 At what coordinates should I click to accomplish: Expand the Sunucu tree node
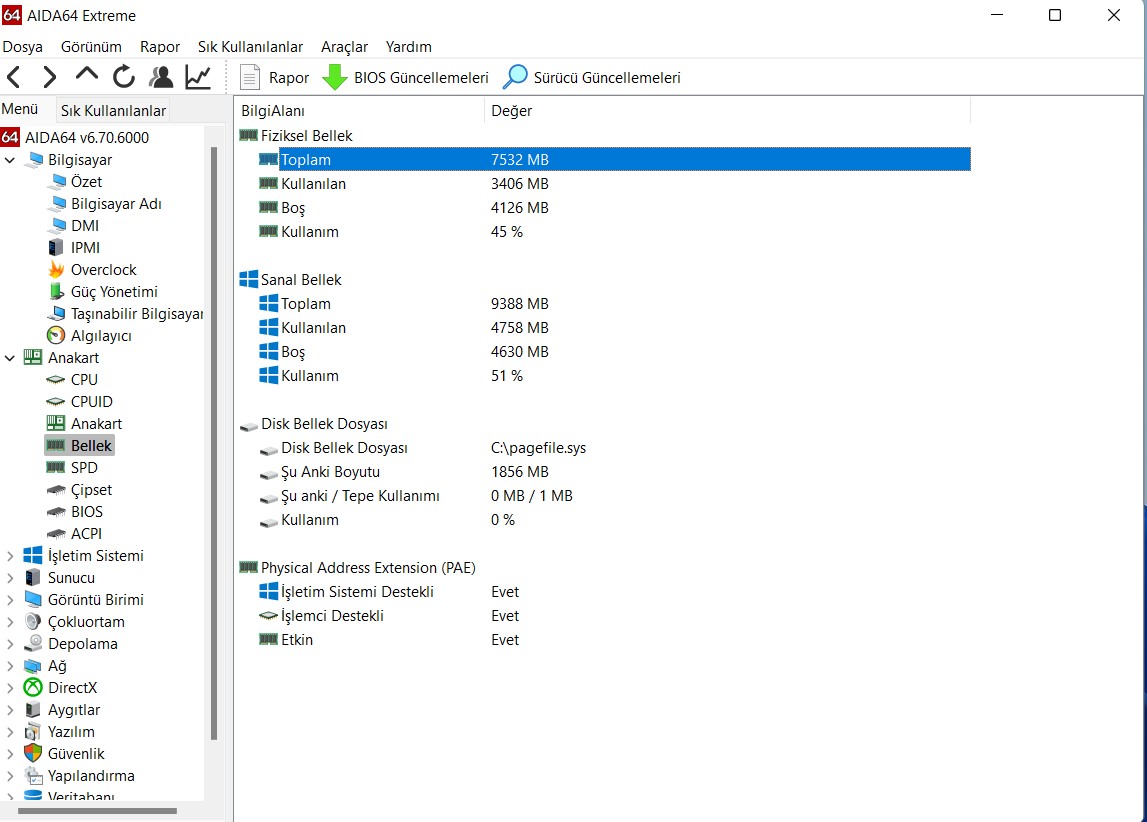(x=10, y=578)
